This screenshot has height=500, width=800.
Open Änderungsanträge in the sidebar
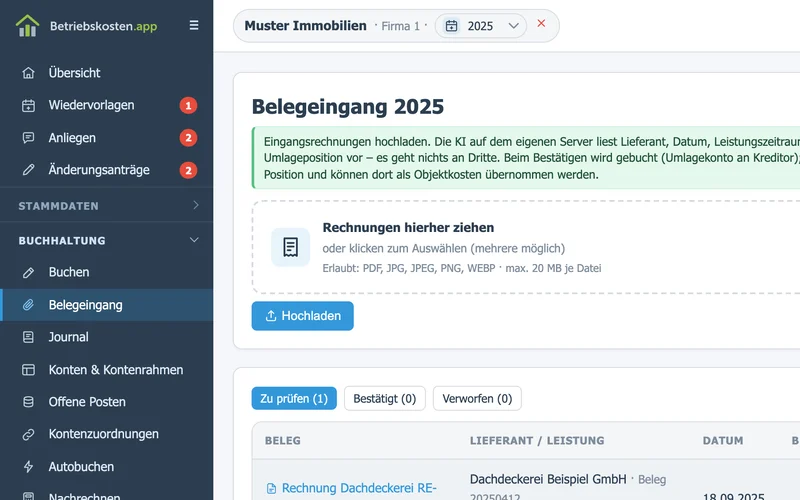tap(99, 170)
